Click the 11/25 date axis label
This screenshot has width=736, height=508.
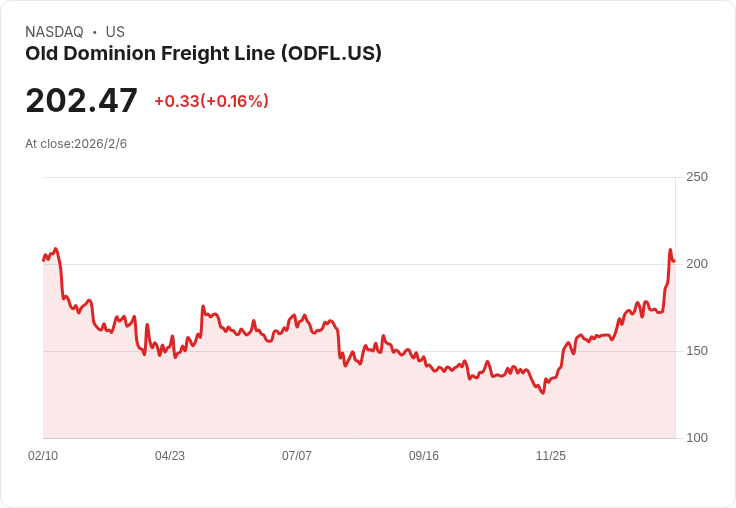[551, 456]
